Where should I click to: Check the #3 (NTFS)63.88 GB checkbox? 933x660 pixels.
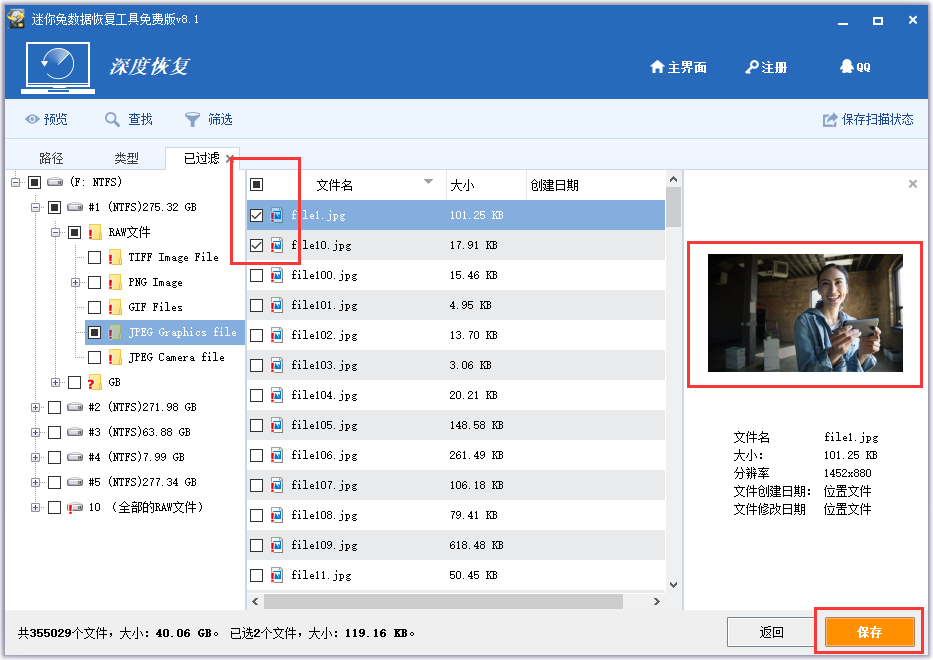54,432
